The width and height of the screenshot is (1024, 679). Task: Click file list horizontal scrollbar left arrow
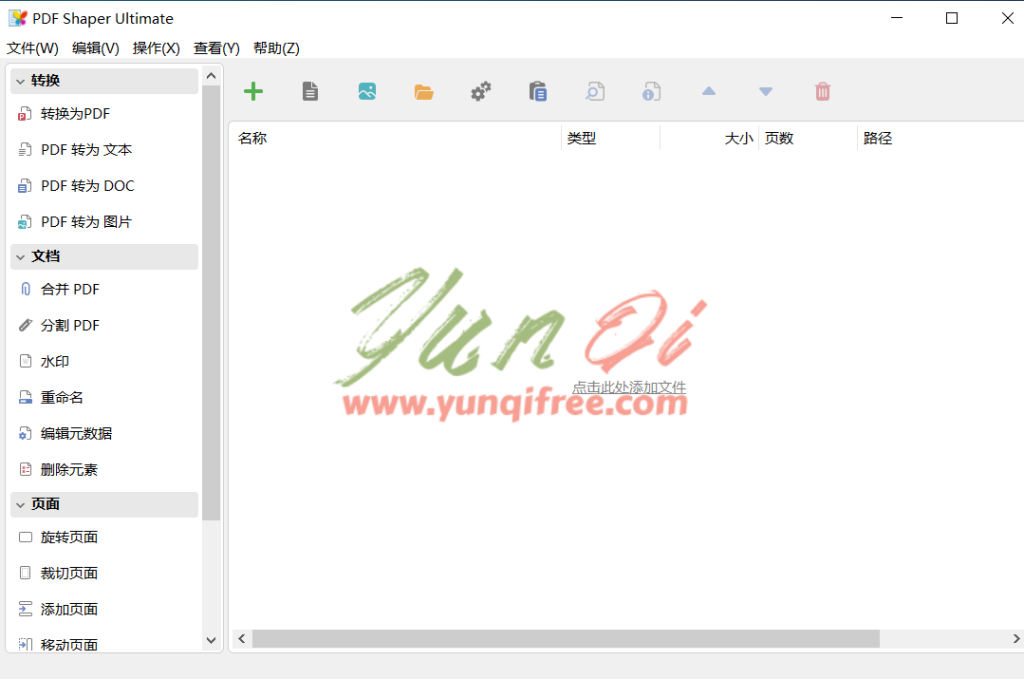coord(242,639)
